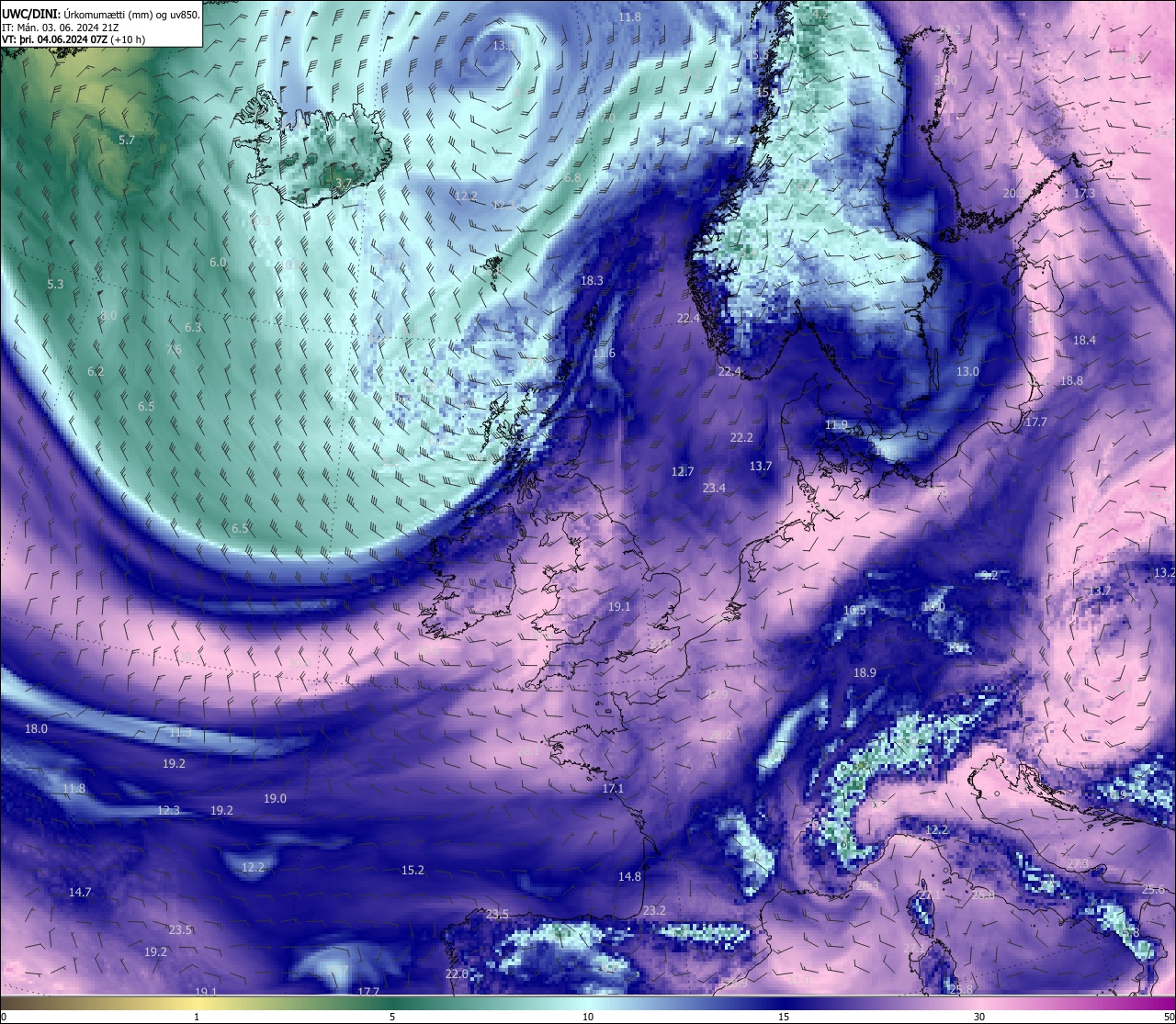Click the 11.9 value label near Denmark

click(836, 424)
